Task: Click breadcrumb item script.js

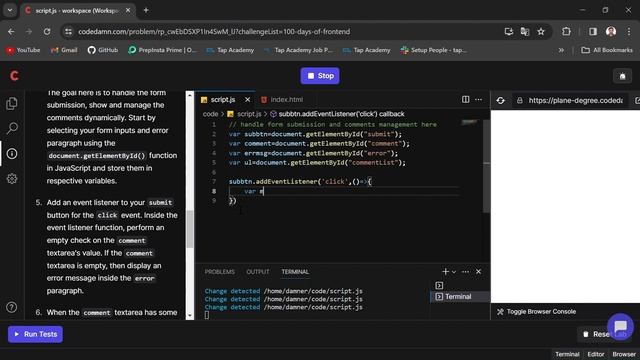Action: coord(244,114)
